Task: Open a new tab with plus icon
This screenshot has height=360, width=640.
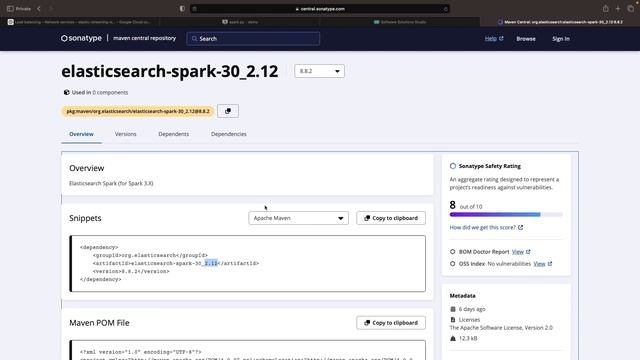Action: point(618,9)
